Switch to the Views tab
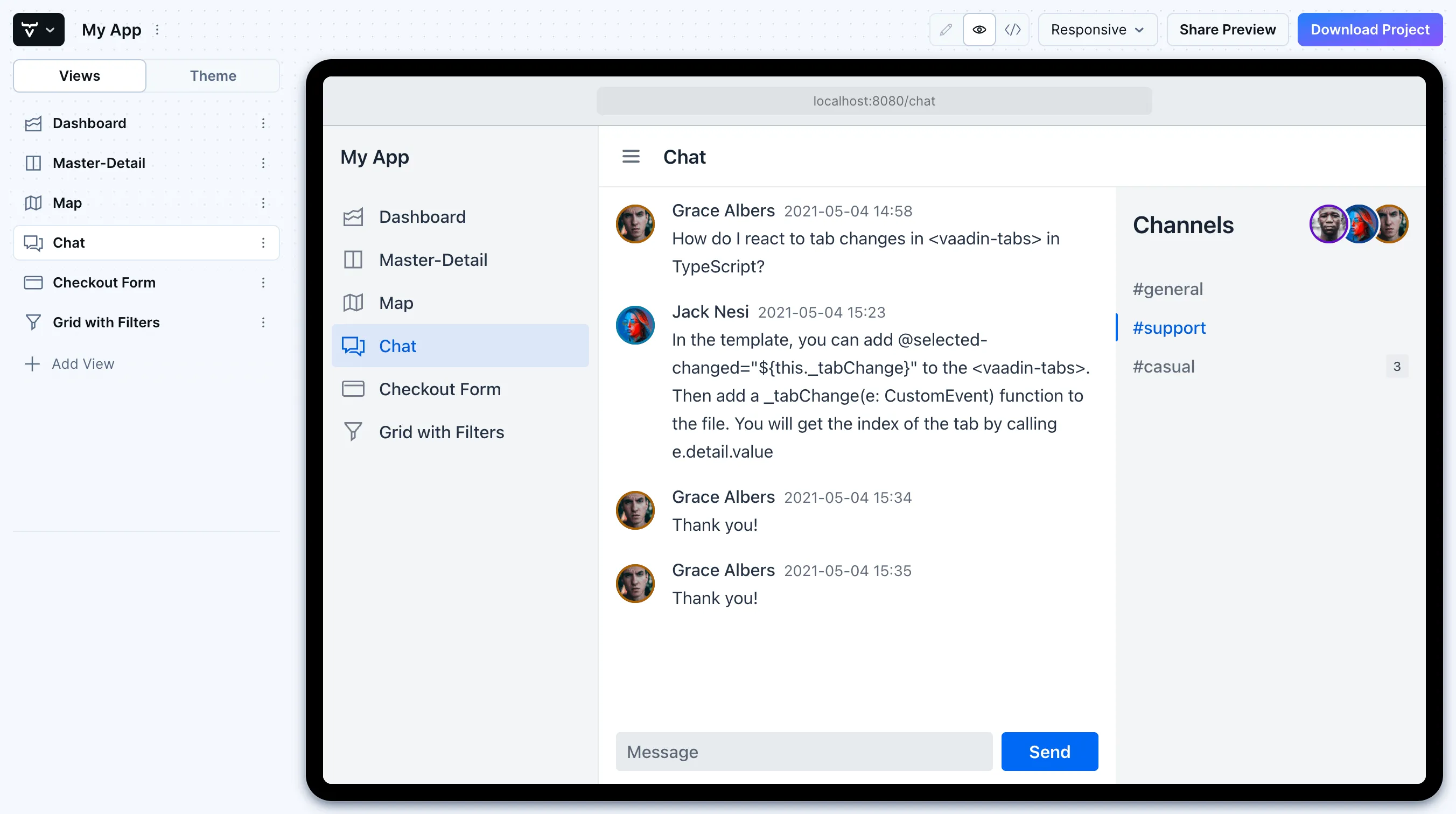The image size is (1456, 814). 79,76
